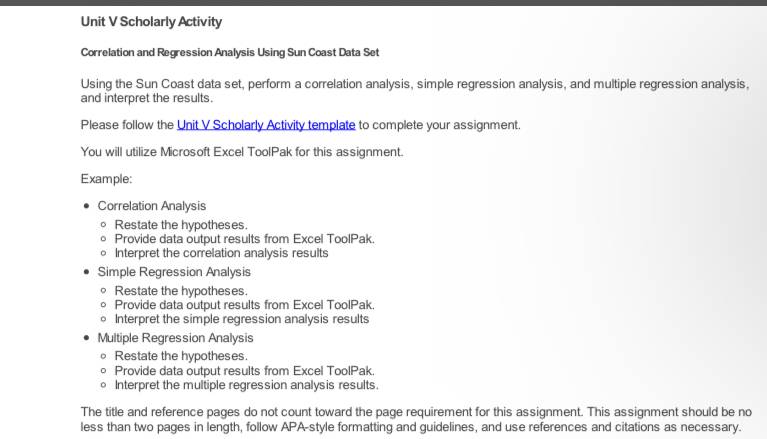Viewport: 767px width, 439px height.
Task: Click hollow bullet beside Interpret the multiple regression
Action: click(103, 385)
